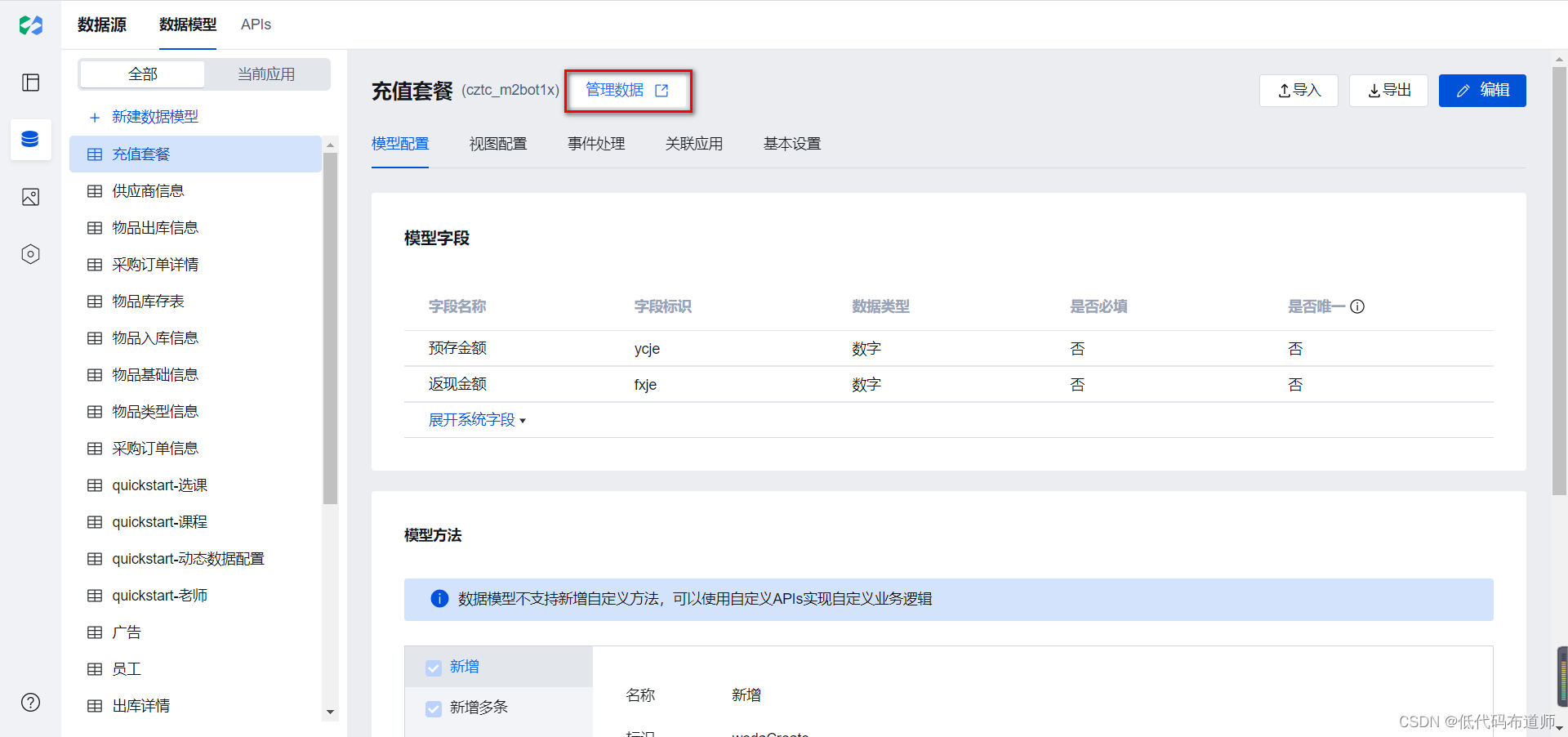
Task: Click the 预存金额 field name cell
Action: pyautogui.click(x=457, y=348)
